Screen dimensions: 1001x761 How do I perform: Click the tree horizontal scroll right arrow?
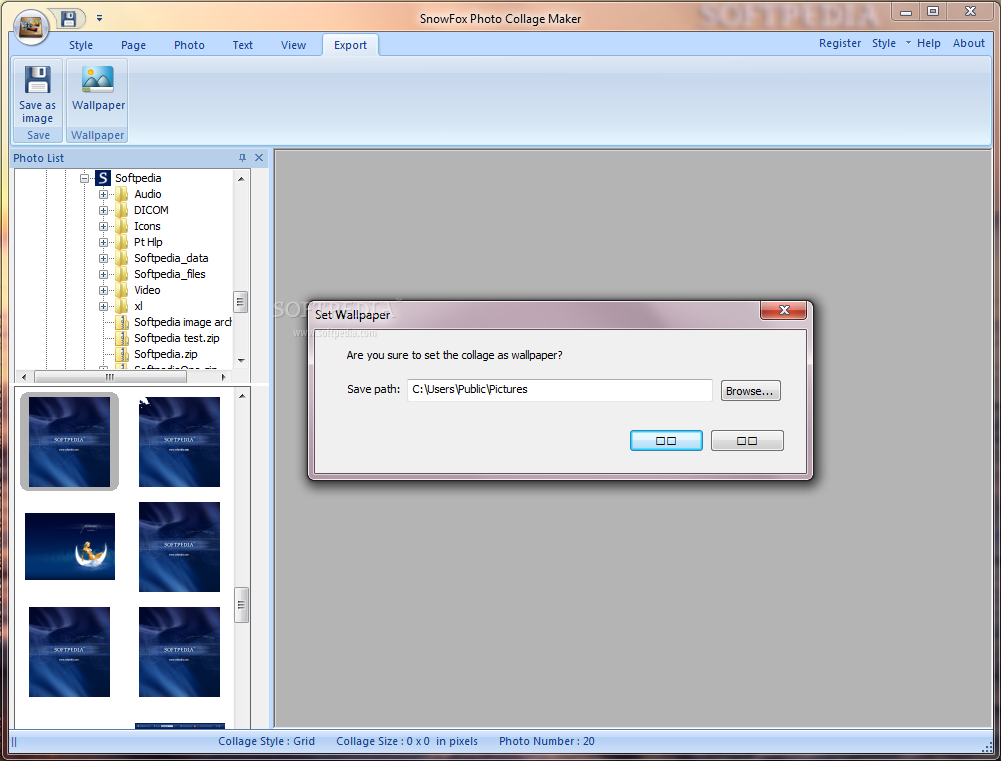click(223, 377)
